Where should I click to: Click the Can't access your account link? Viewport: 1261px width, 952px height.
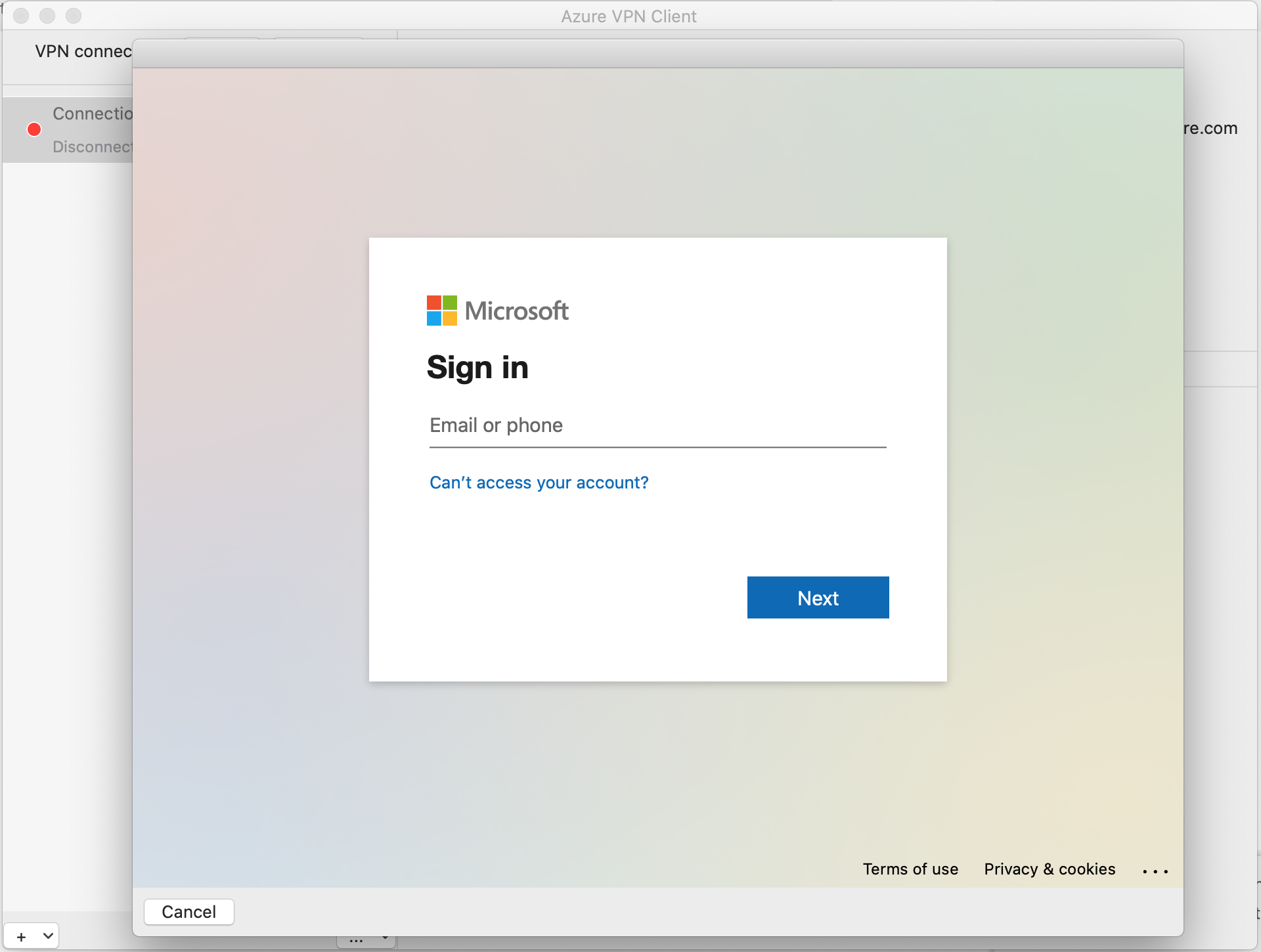pos(538,481)
